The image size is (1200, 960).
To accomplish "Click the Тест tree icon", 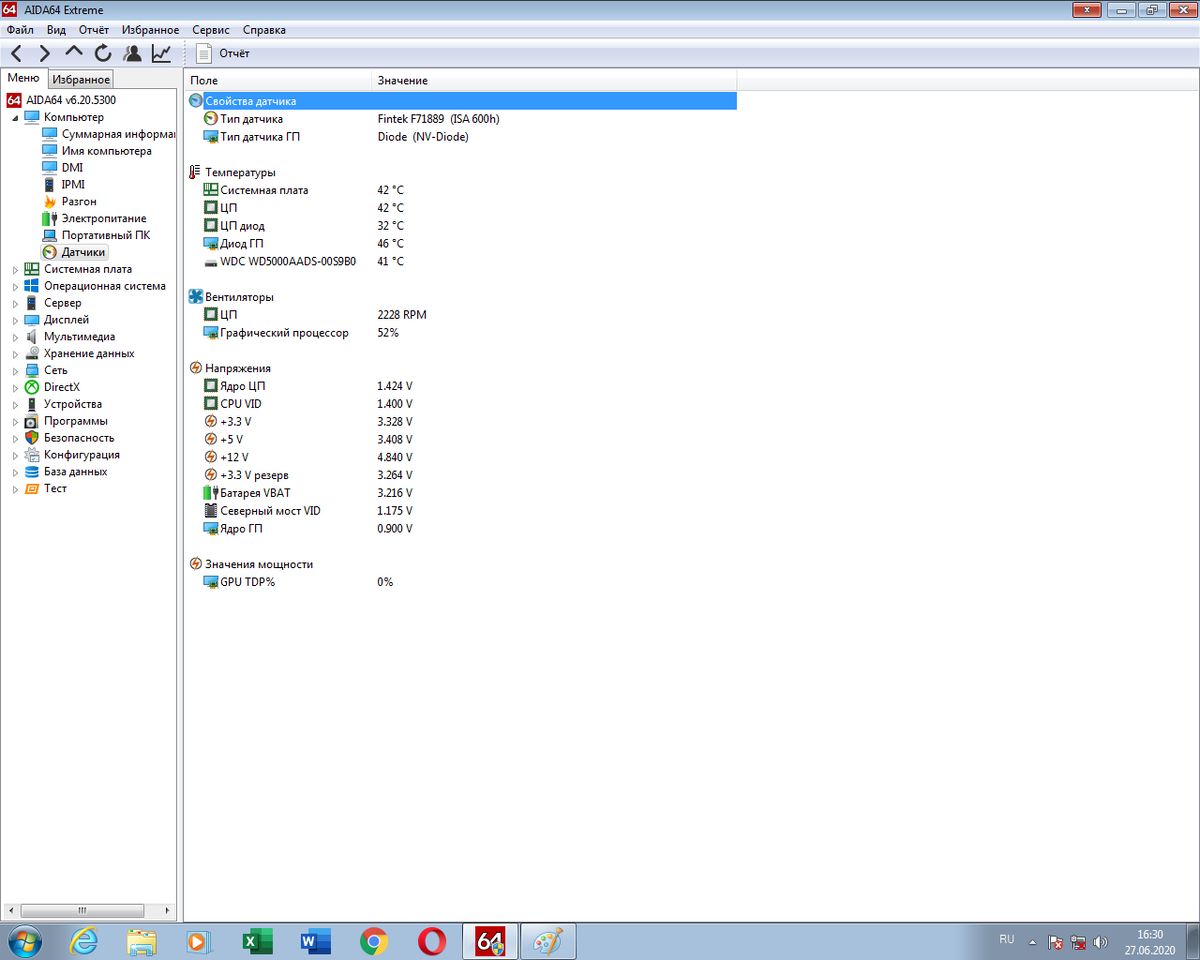I will point(32,489).
